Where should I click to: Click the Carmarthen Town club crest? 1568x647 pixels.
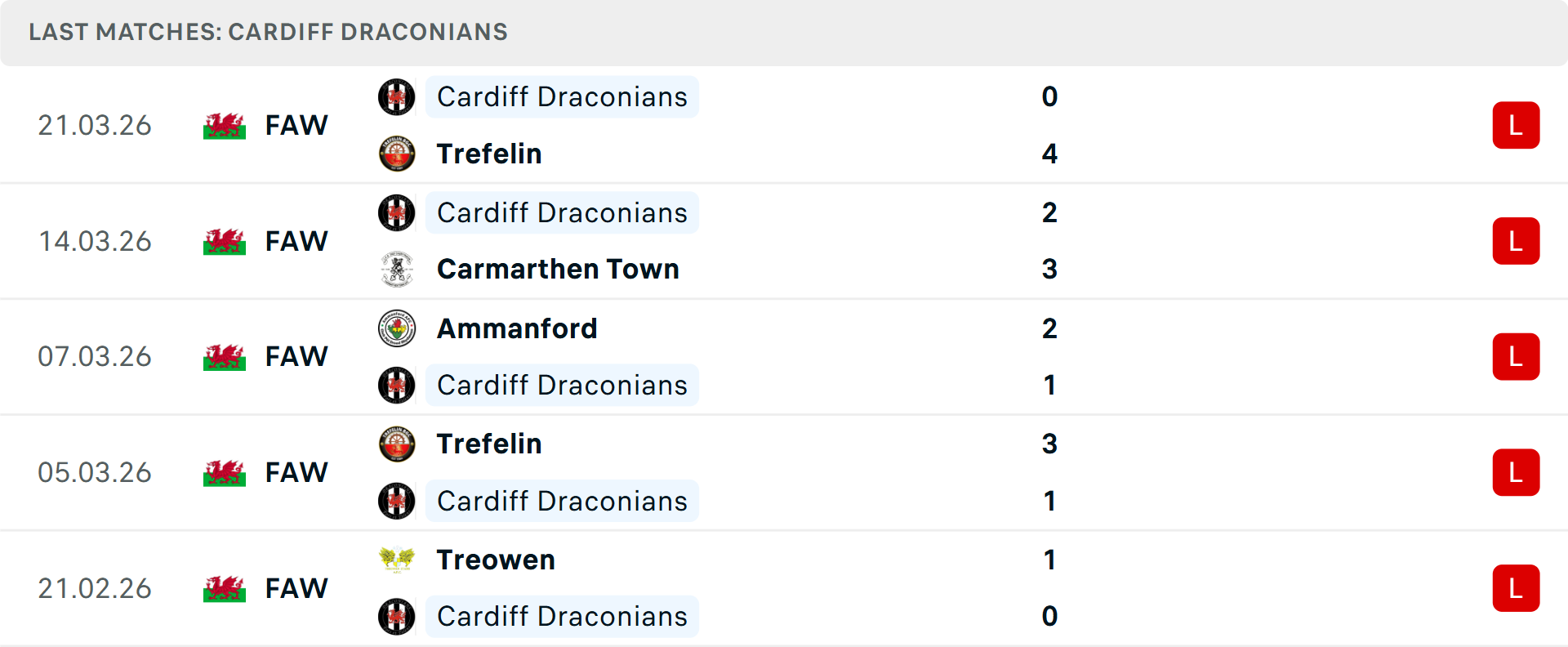coord(397,269)
